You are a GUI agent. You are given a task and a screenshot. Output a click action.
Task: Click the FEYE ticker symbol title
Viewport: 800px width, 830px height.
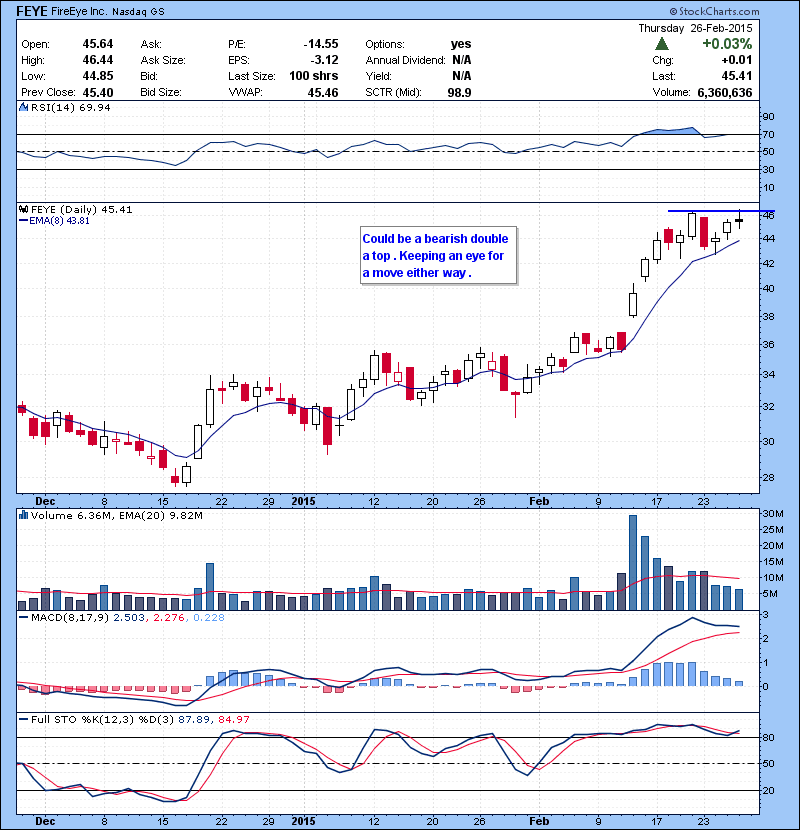[x=32, y=11]
